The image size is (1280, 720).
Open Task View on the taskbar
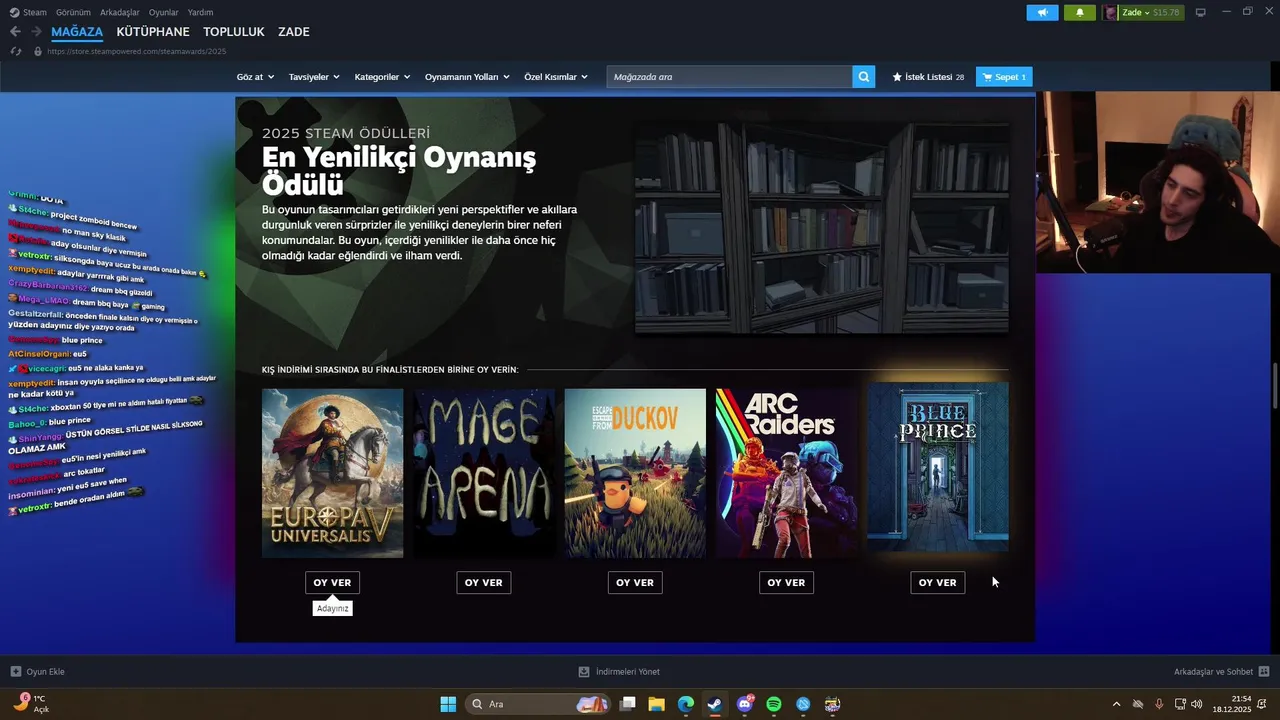click(x=627, y=704)
